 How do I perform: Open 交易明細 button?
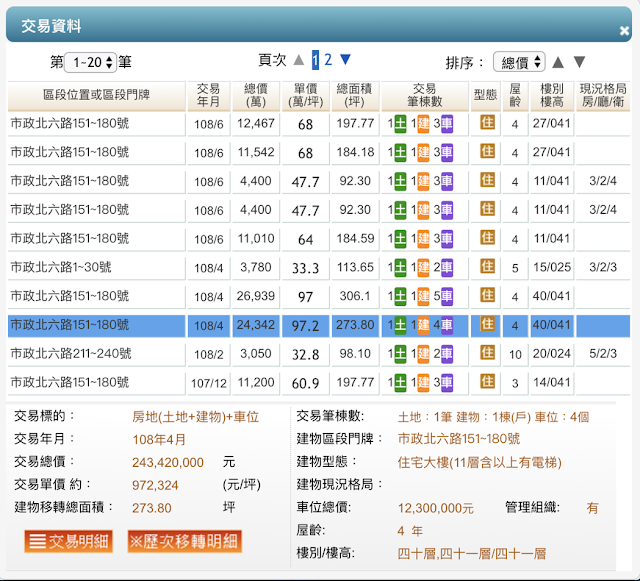click(69, 541)
